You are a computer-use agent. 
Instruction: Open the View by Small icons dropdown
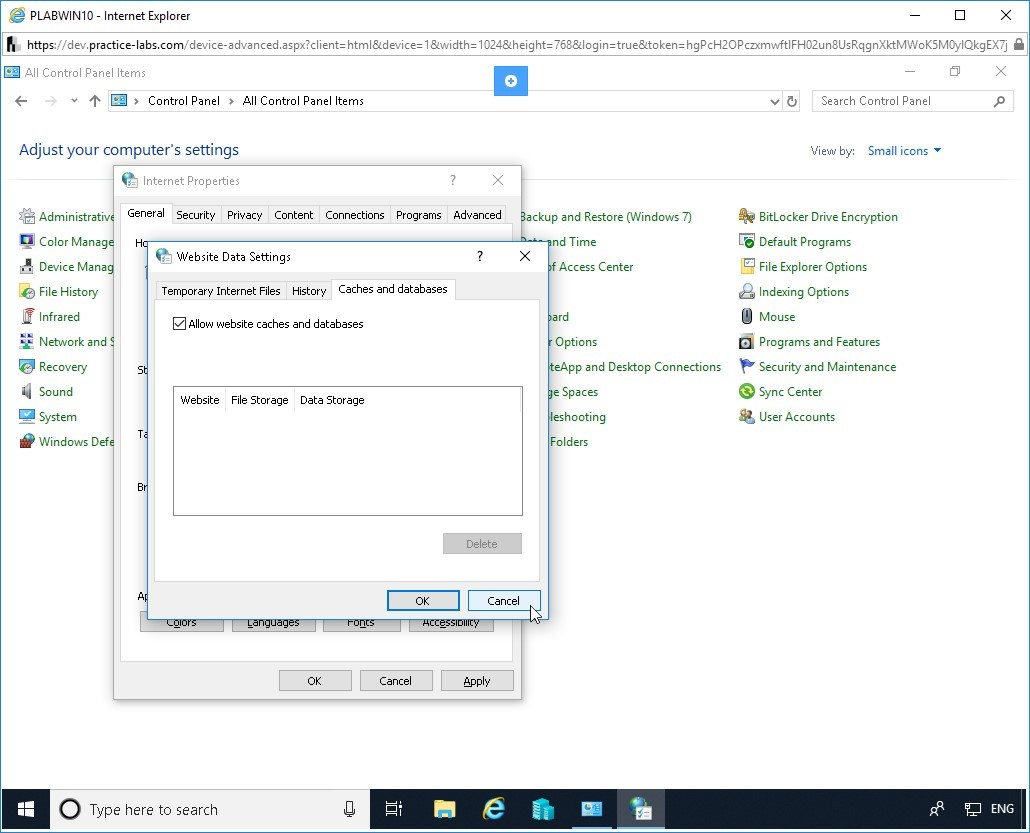coord(904,150)
